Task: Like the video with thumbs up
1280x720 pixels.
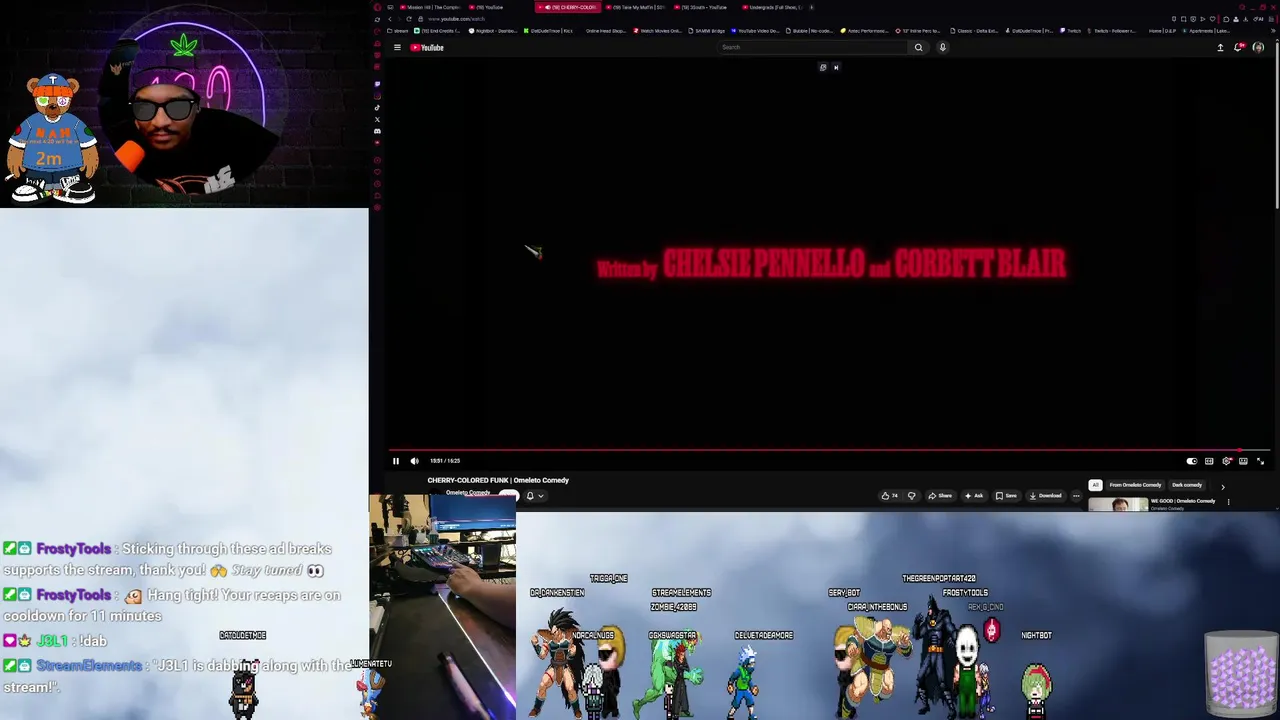Action: pos(888,496)
